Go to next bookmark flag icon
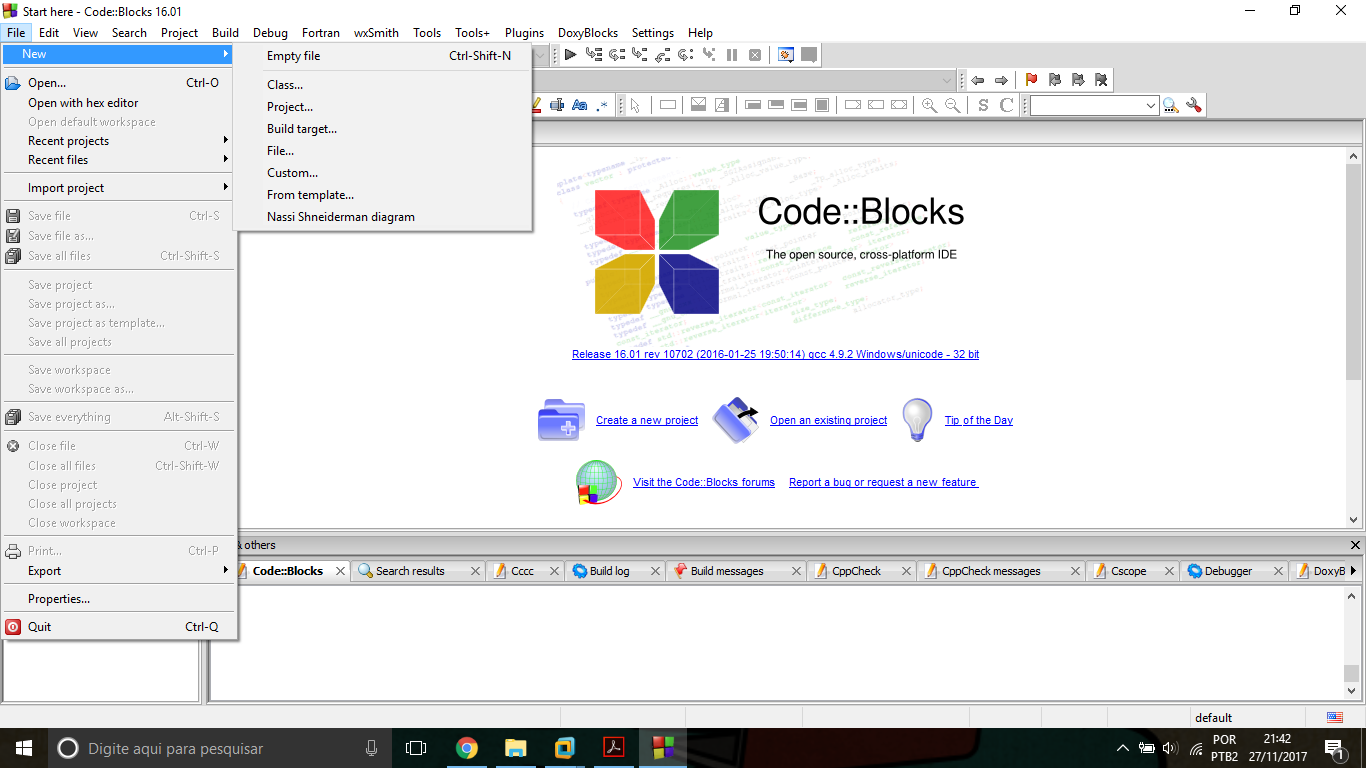 pos(1078,80)
